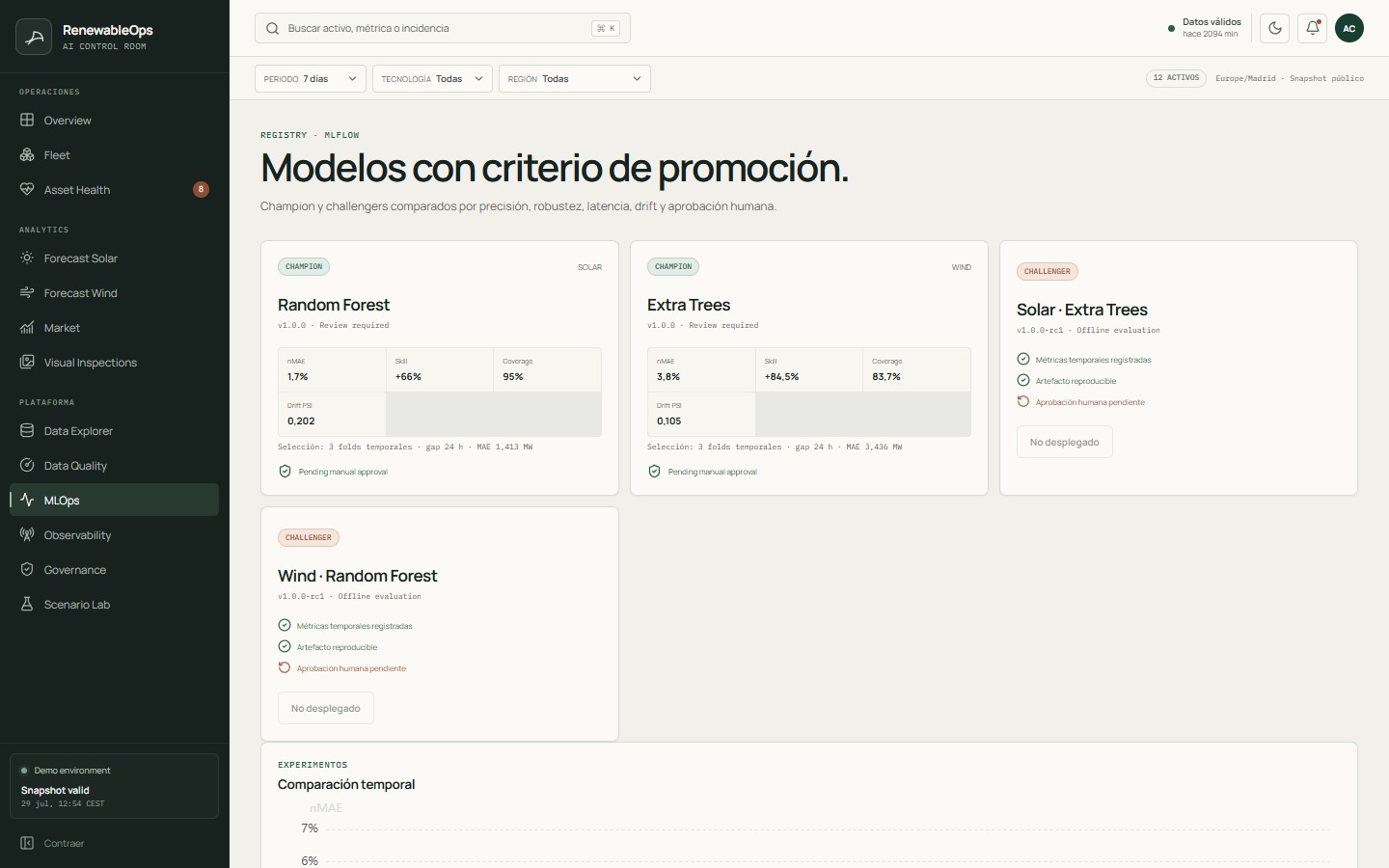The image size is (1389, 868).
Task: Click No desplegado under Wind · Random Forest
Action: point(326,709)
